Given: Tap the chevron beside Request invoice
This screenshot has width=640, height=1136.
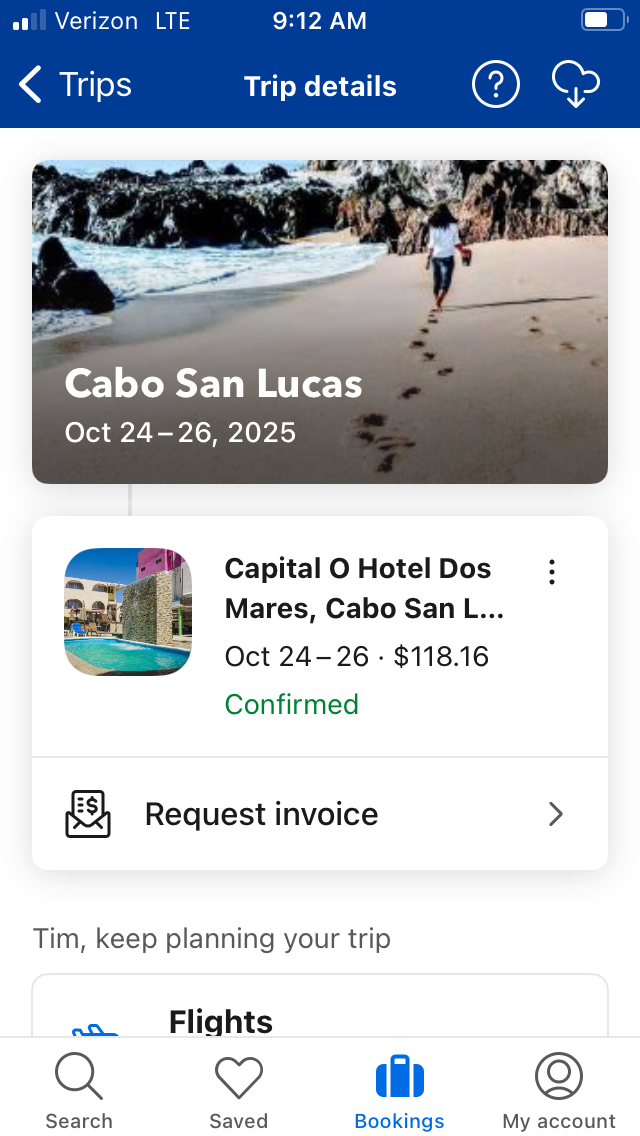Looking at the screenshot, I should 556,814.
